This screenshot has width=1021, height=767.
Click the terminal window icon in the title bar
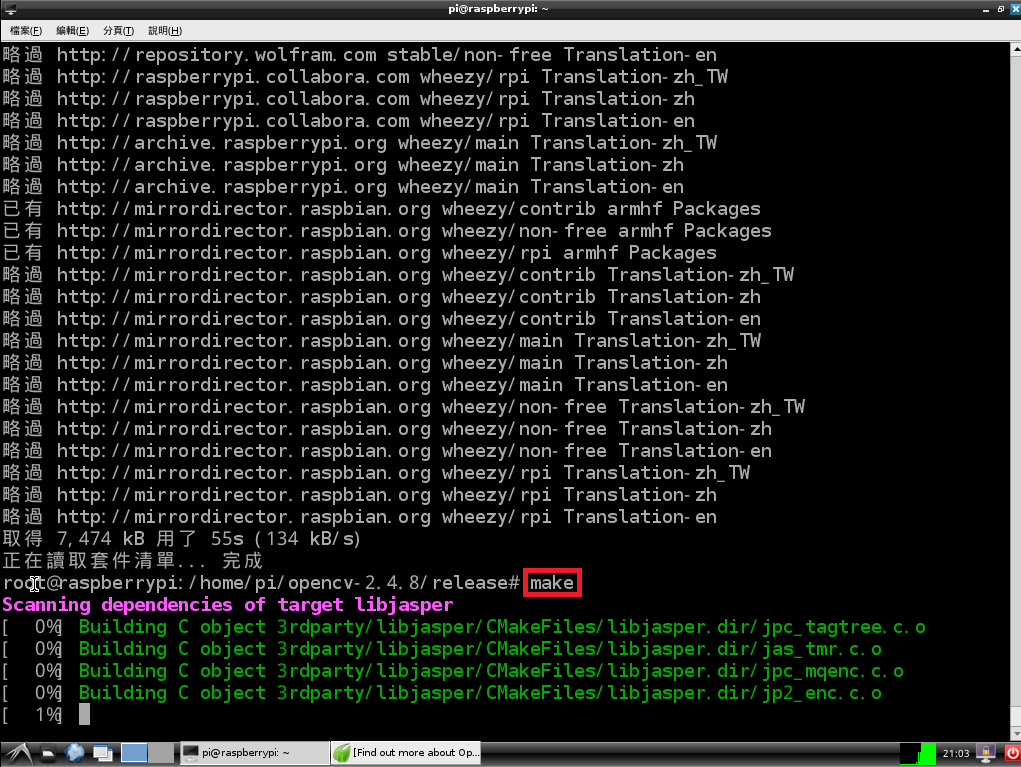pyautogui.click(x=10, y=9)
